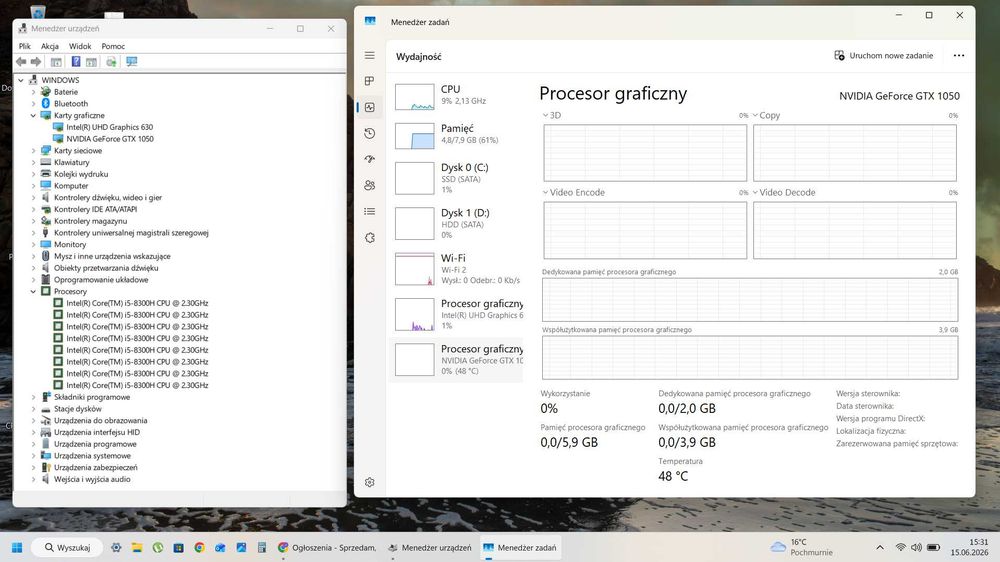Image resolution: width=1000 pixels, height=562 pixels.
Task: Expand the Monitory tree node
Action: (x=33, y=244)
